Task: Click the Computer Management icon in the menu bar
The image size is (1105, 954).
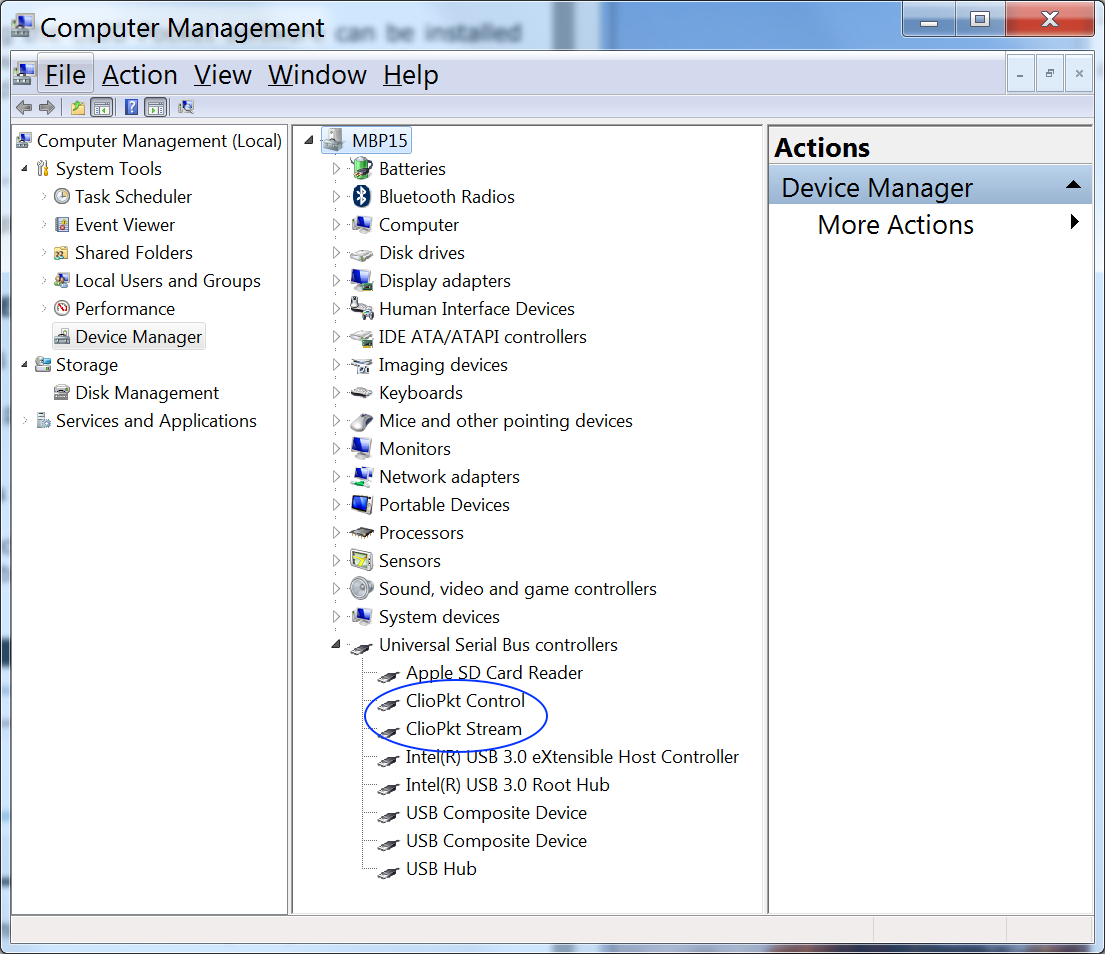Action: point(24,74)
